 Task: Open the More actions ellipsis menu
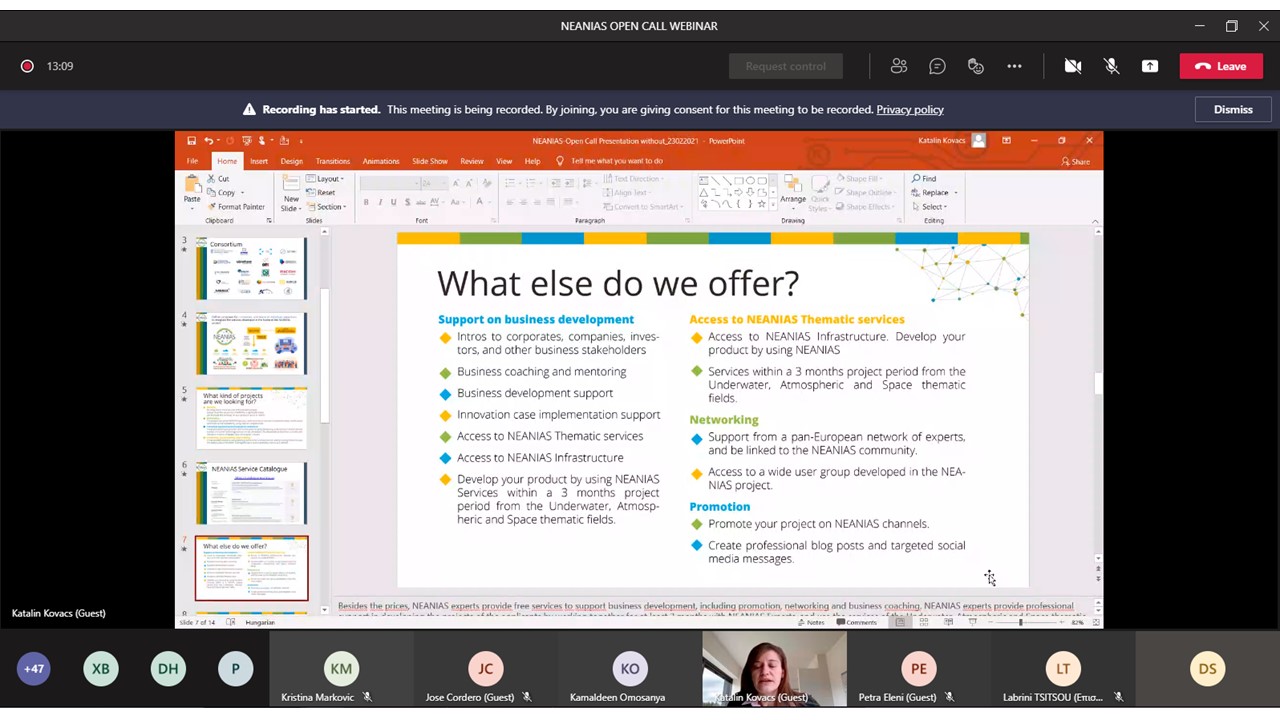(x=1014, y=66)
